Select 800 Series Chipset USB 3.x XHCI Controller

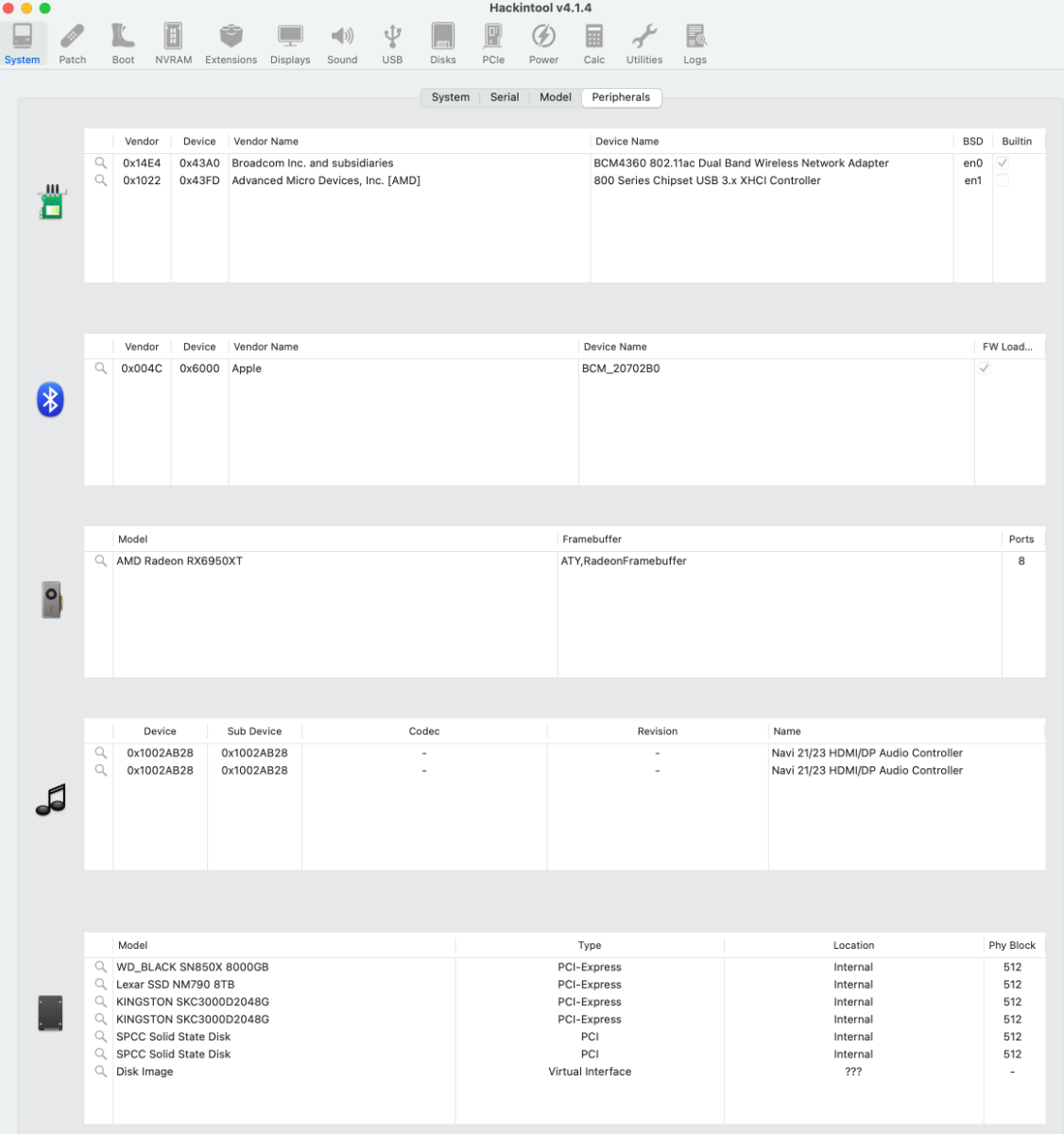pyautogui.click(x=707, y=180)
